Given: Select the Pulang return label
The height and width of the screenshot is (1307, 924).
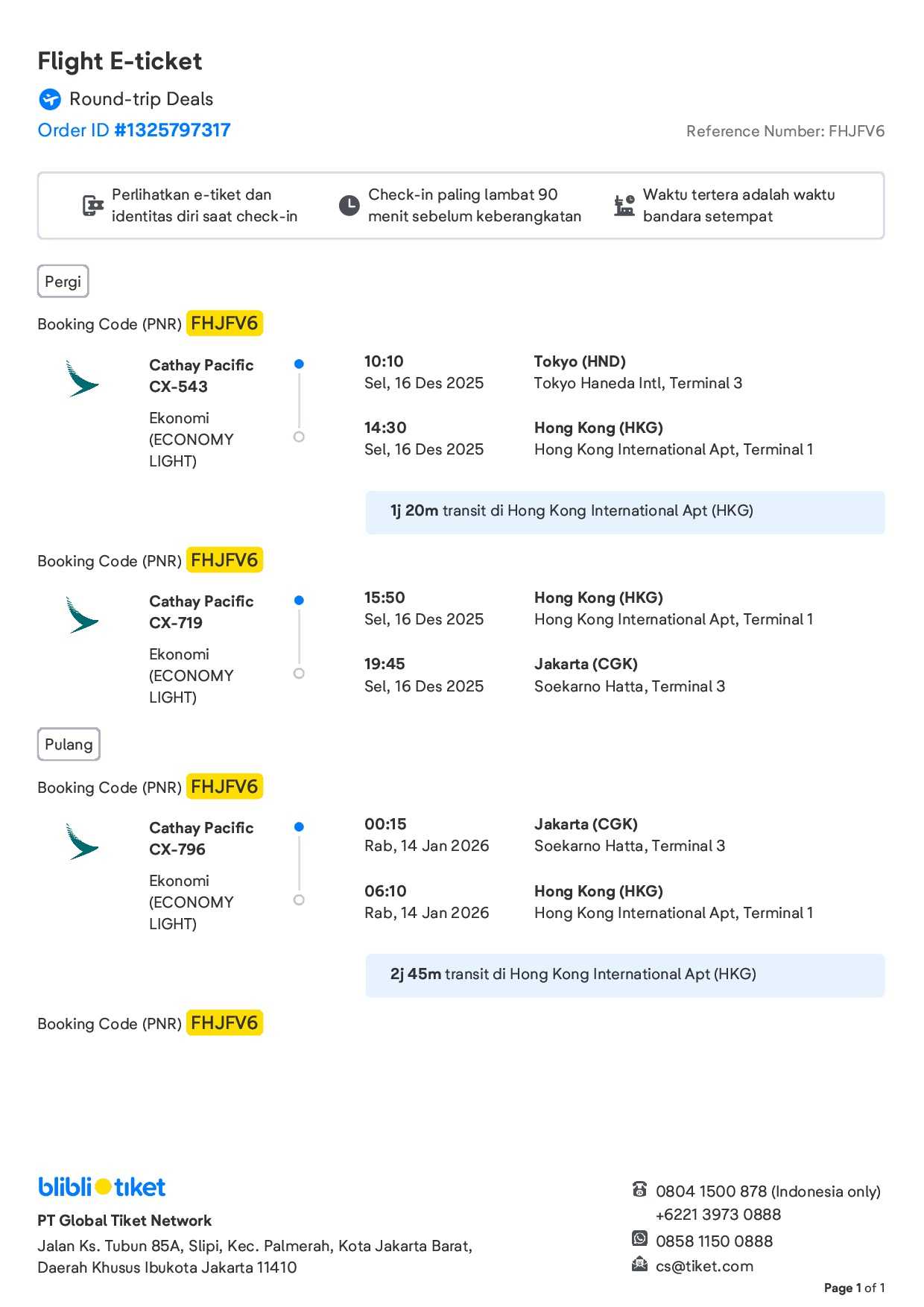Looking at the screenshot, I should point(69,744).
